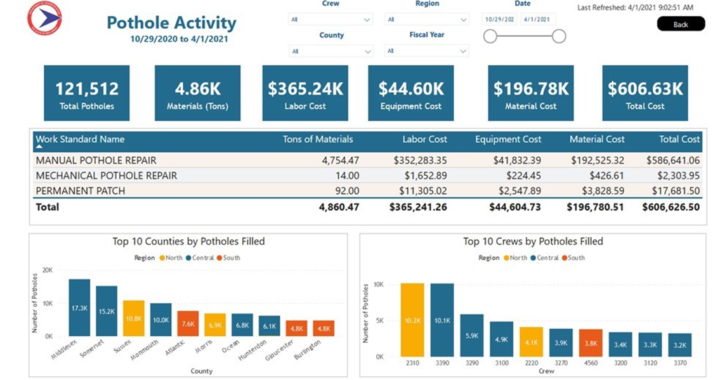Screen dimensions: 720x380
Task: Click the Equipment Cost KPI card
Action: 411,93
